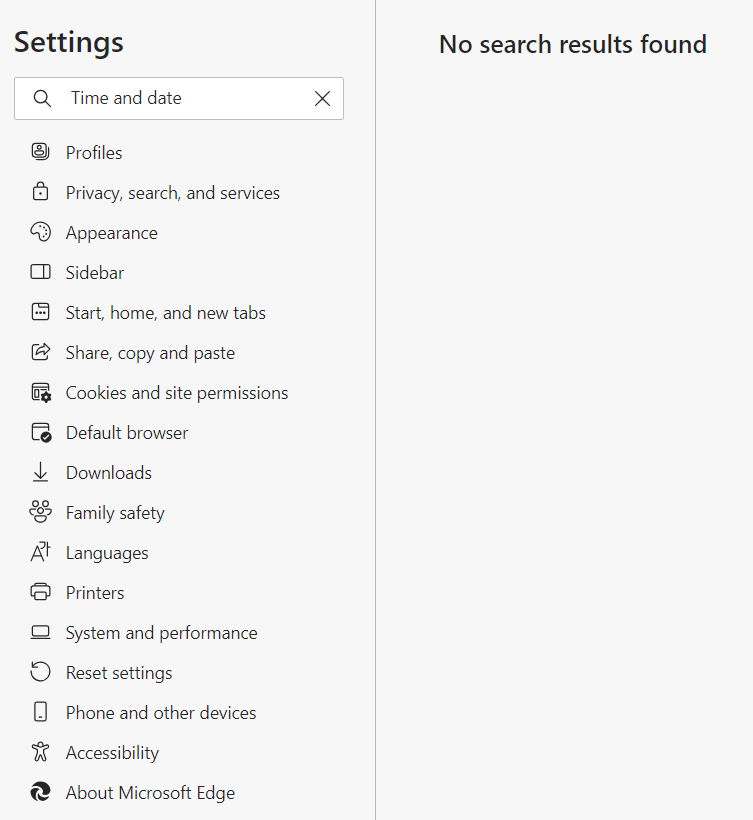Click the Microsoft Edge logo icon

(40, 792)
